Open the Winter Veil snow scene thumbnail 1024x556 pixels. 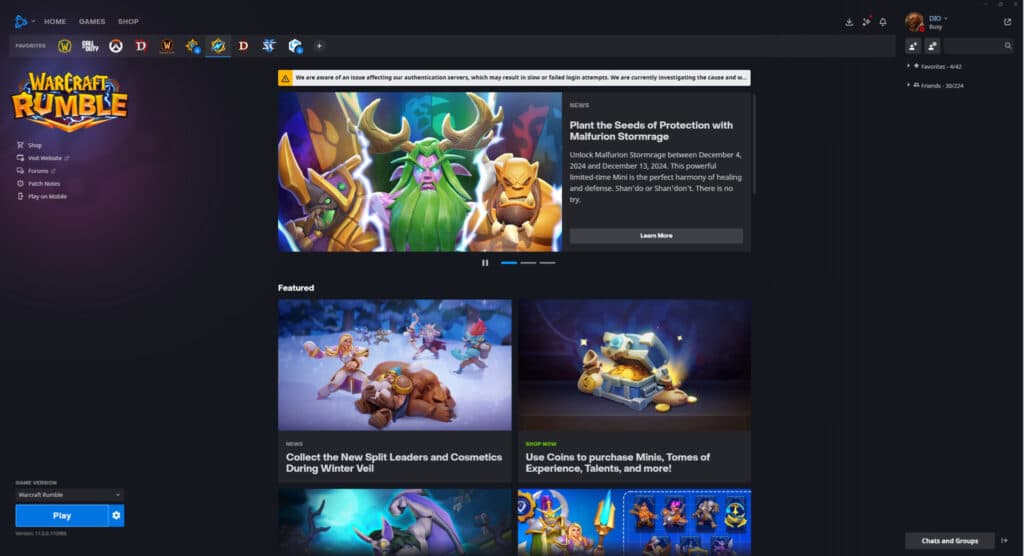pos(395,365)
